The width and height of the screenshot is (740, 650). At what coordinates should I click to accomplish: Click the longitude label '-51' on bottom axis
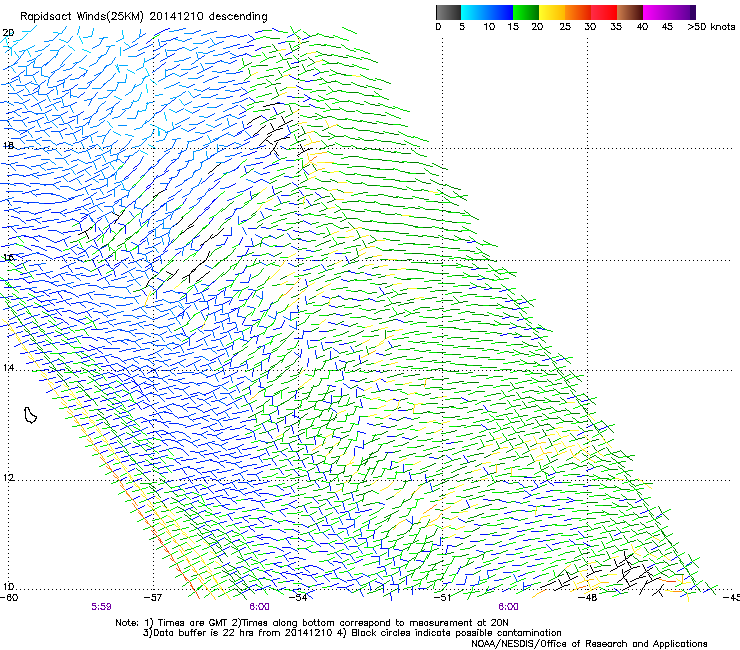point(442,598)
